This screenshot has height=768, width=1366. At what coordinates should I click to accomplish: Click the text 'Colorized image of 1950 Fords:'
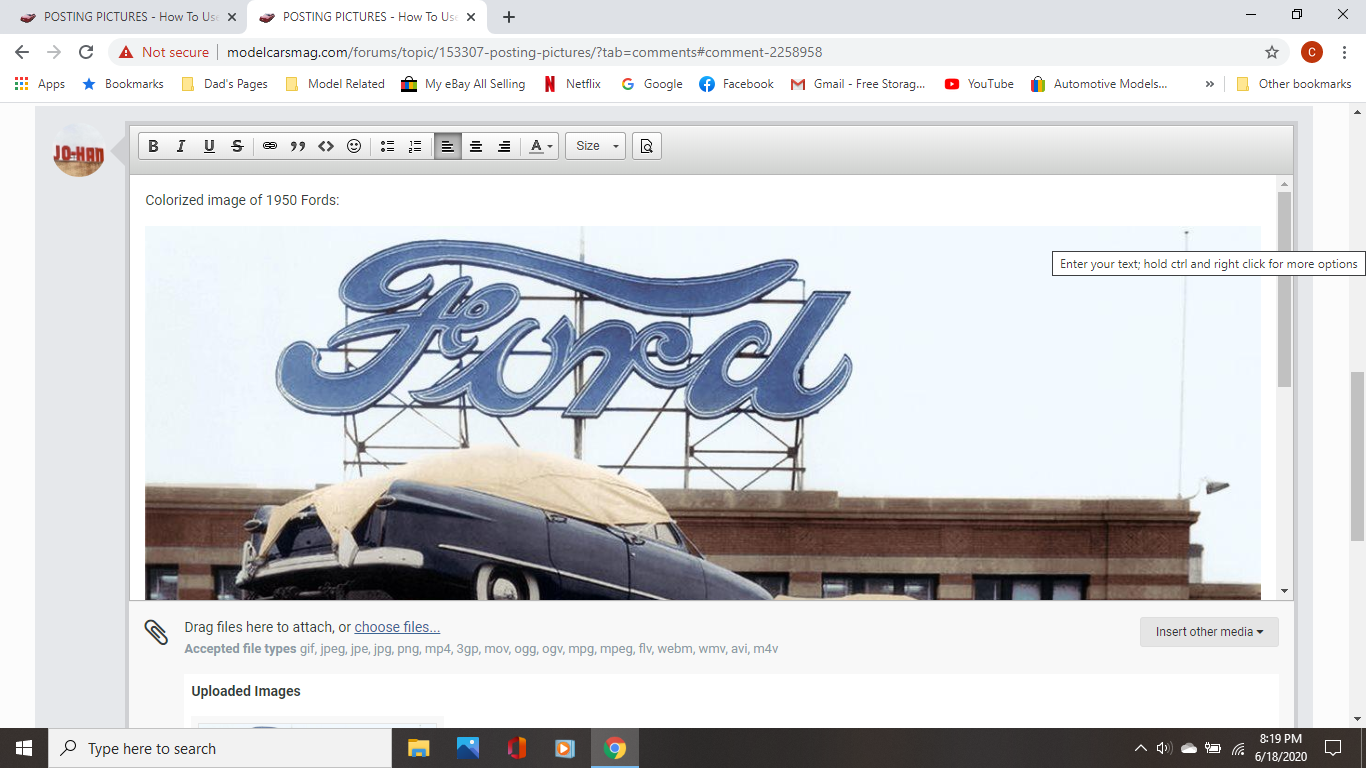click(242, 200)
